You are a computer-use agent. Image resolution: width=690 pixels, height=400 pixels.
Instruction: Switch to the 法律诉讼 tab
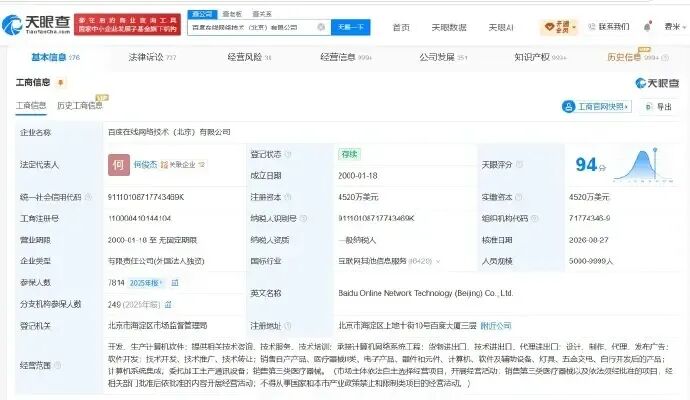tap(152, 57)
